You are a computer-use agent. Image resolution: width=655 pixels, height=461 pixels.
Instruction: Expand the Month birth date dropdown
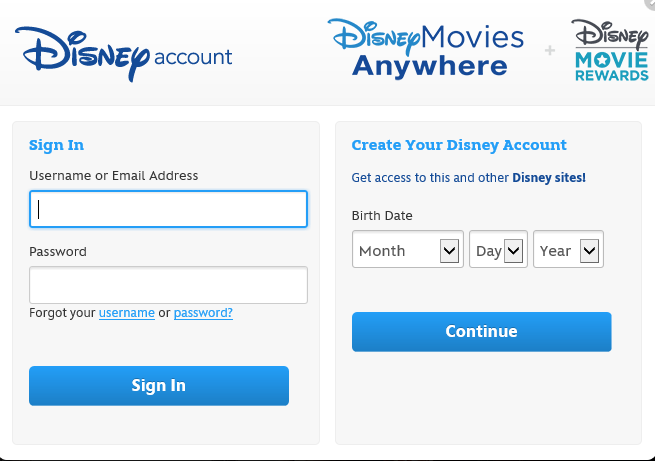click(408, 250)
